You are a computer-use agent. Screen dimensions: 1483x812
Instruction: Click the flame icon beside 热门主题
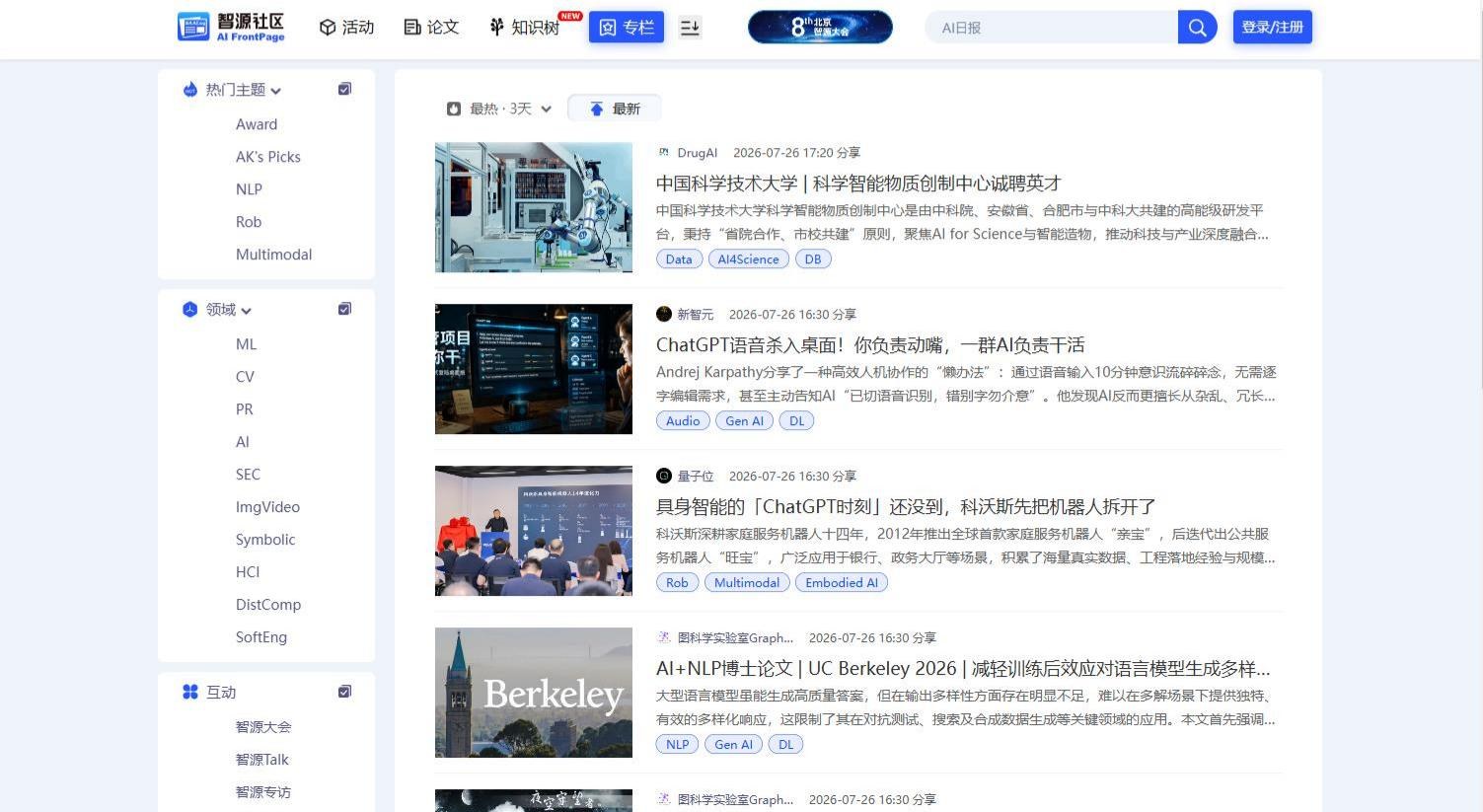coord(190,90)
